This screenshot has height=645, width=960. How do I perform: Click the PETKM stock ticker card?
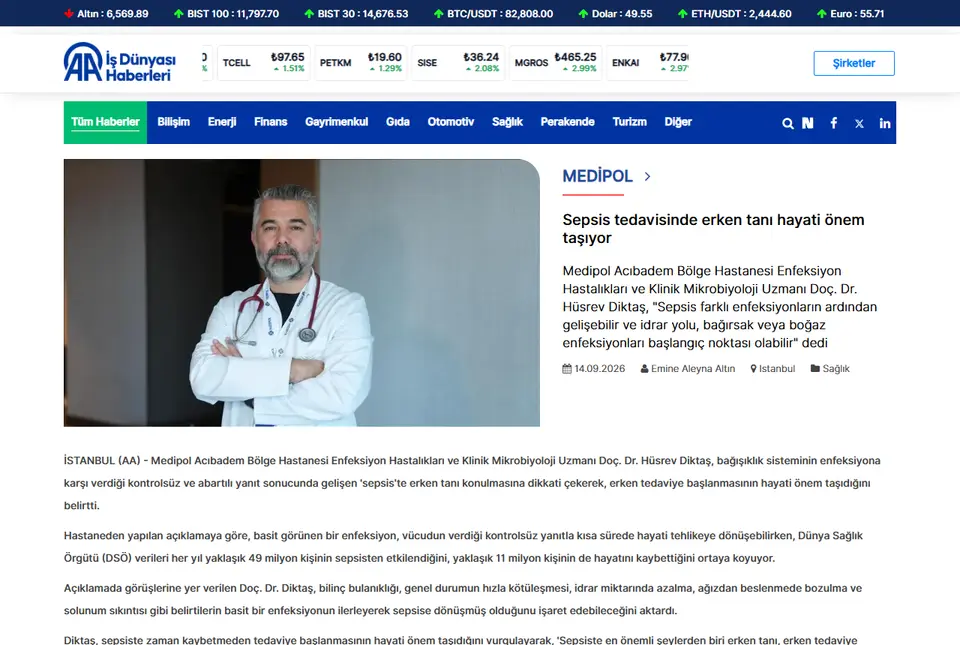pos(361,62)
